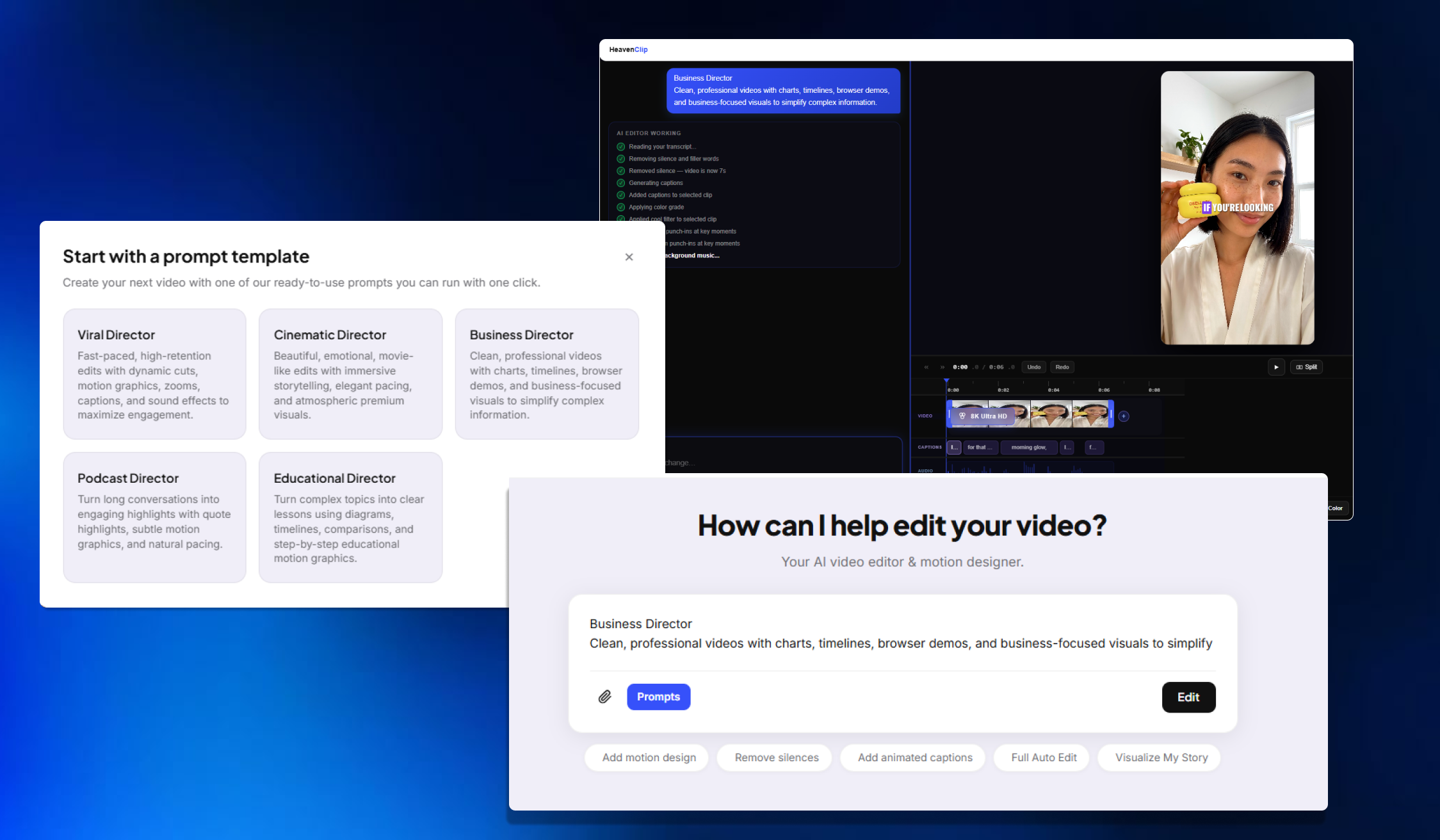Add a new clip with plus icon
This screenshot has width=1440, height=840.
click(x=1124, y=416)
